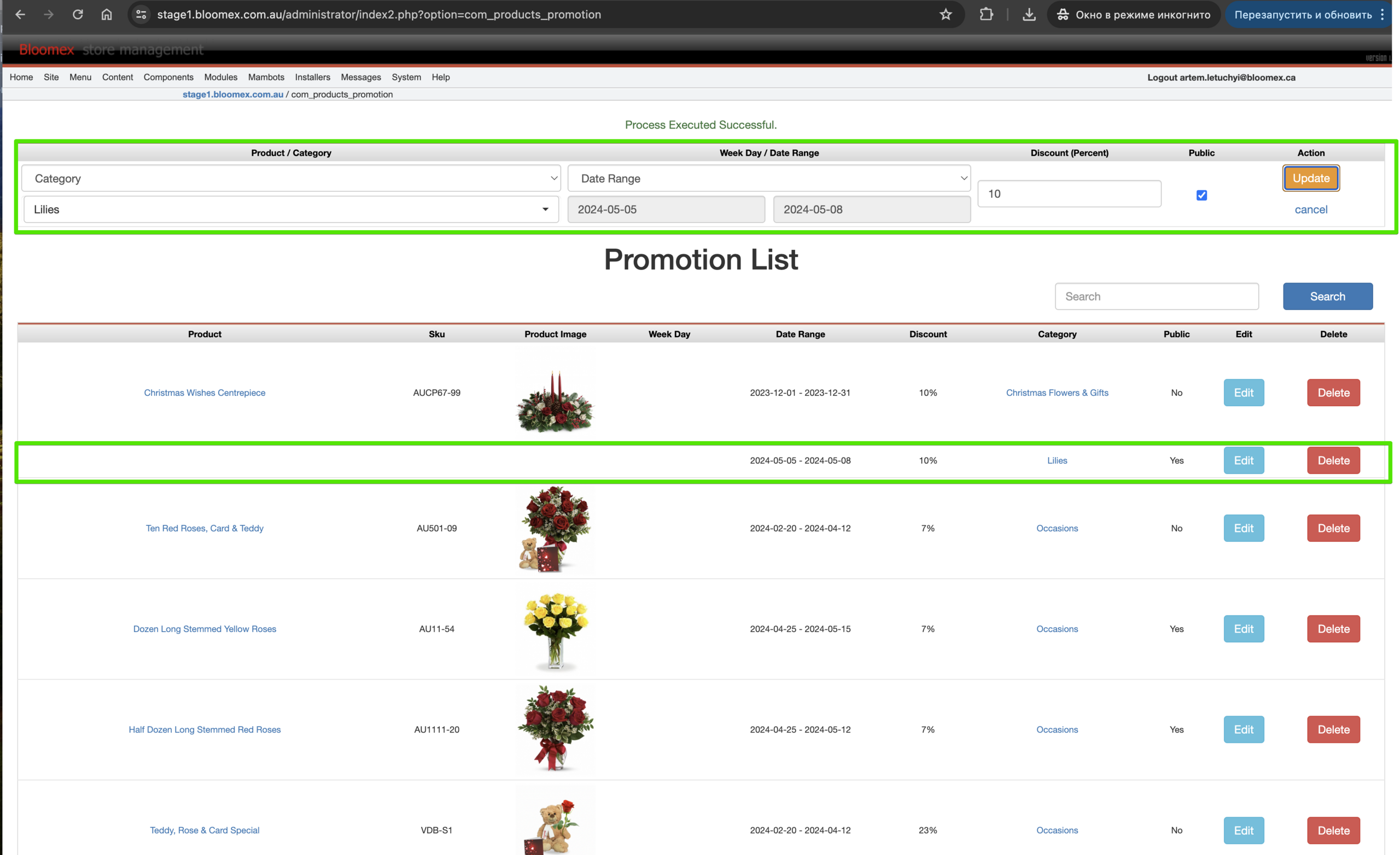This screenshot has height=855, width=1400.
Task: Log out artem.letuchyi@bloomex.ca
Action: tap(1221, 77)
